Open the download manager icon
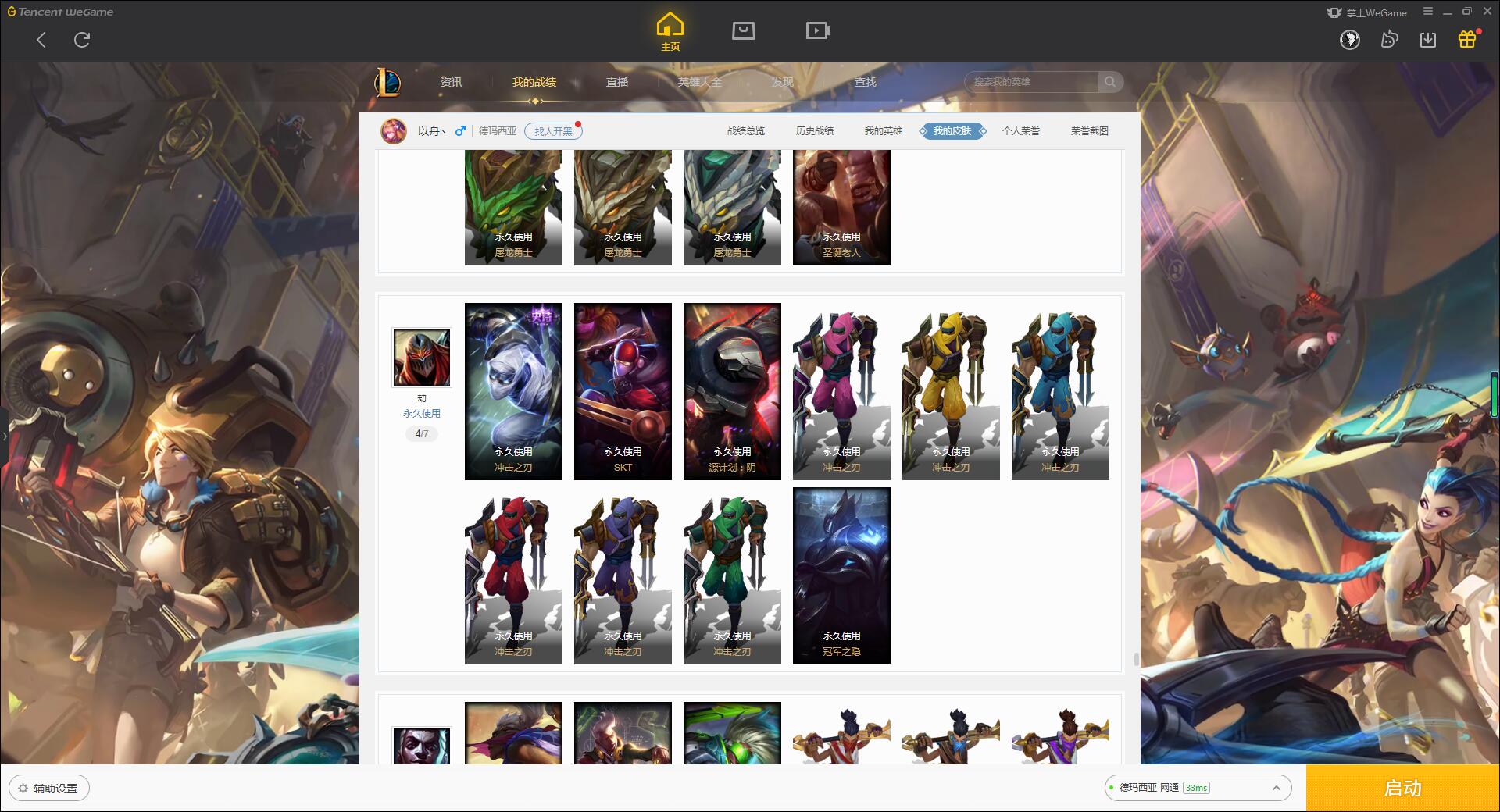The height and width of the screenshot is (812, 1500). 1428,39
